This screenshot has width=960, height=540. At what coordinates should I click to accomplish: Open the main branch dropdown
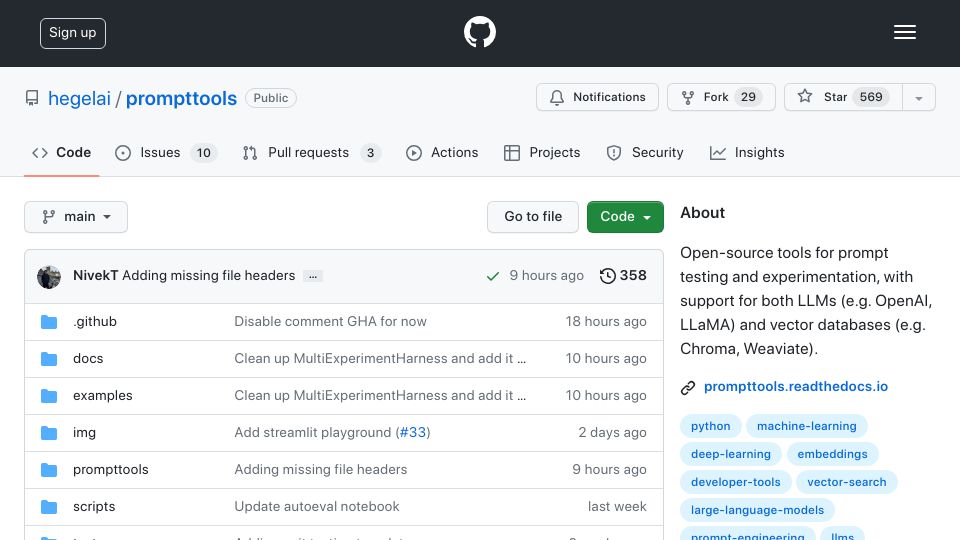click(76, 217)
